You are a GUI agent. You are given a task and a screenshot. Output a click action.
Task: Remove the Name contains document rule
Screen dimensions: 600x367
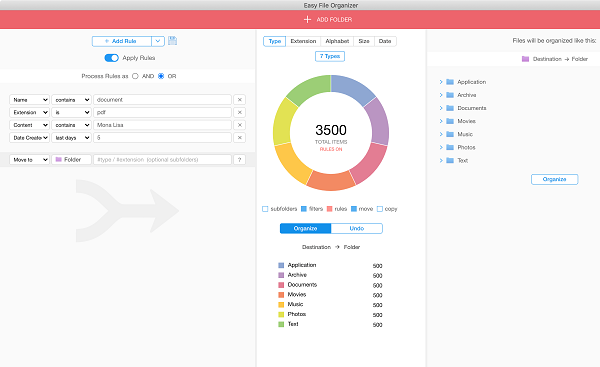tap(240, 99)
